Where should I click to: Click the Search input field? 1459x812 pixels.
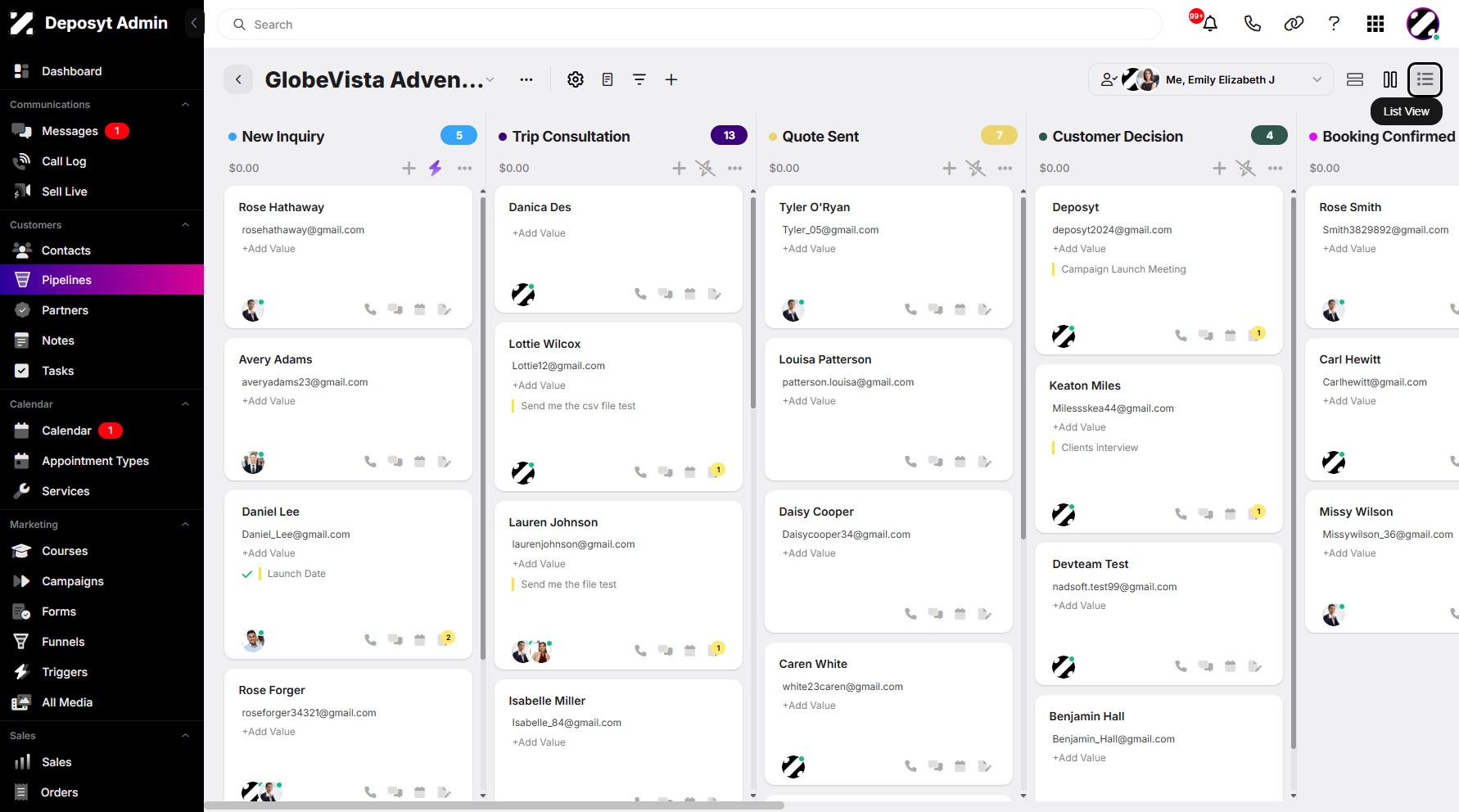click(x=689, y=25)
